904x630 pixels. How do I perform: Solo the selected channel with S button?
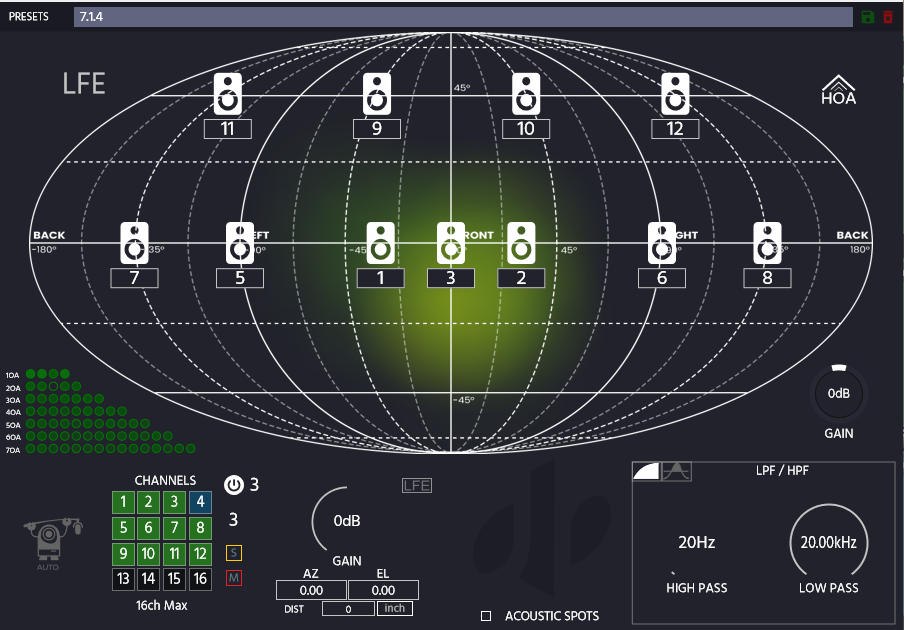tap(233, 553)
